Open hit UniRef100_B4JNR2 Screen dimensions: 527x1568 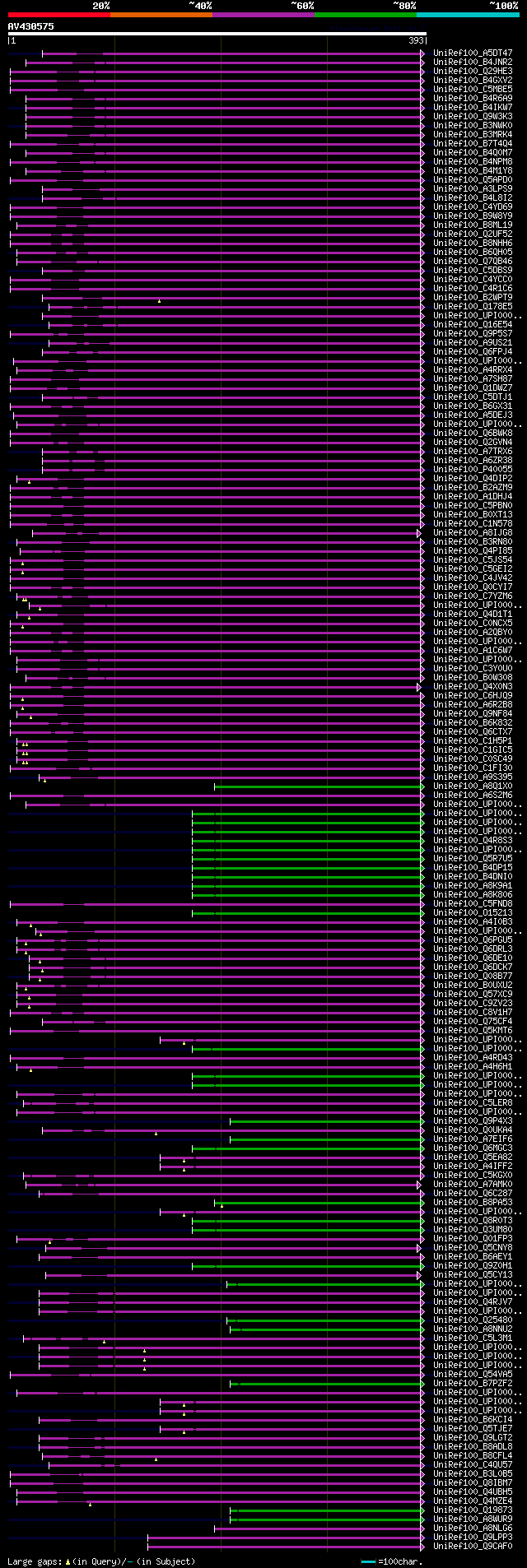pyautogui.click(x=473, y=63)
